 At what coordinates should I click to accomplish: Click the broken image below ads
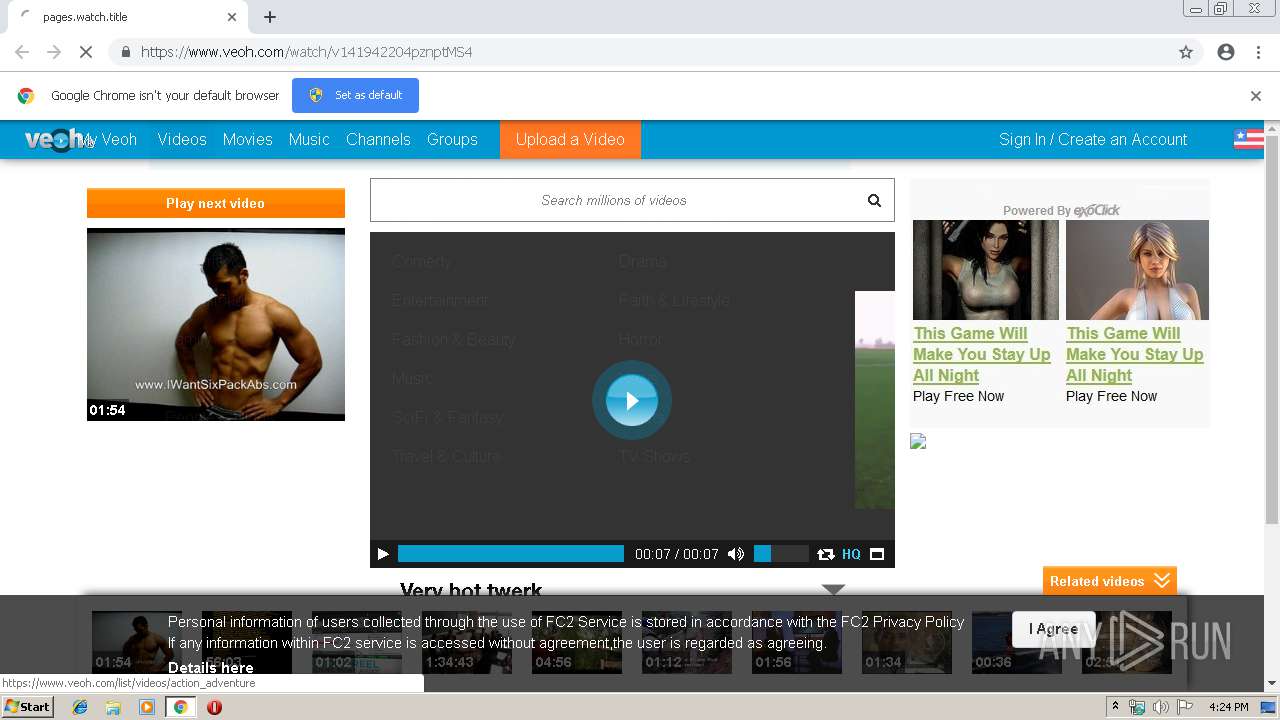pyautogui.click(x=918, y=441)
